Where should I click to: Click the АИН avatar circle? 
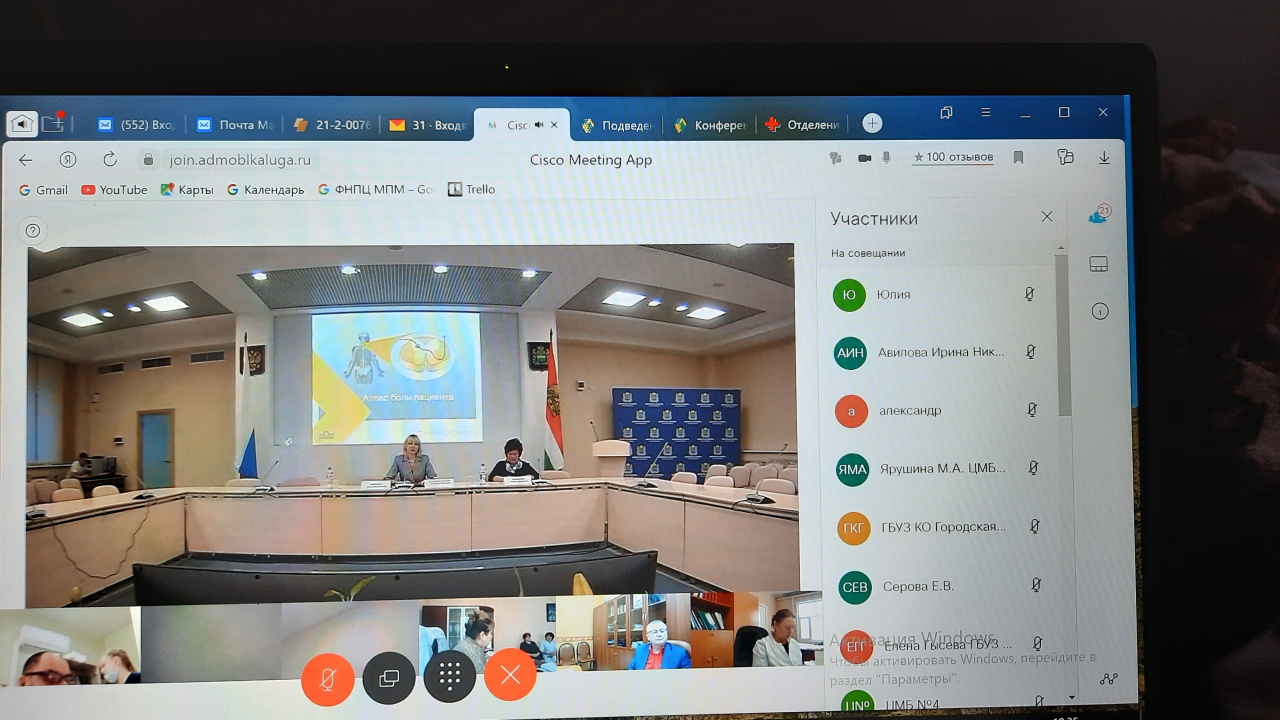[x=850, y=353]
